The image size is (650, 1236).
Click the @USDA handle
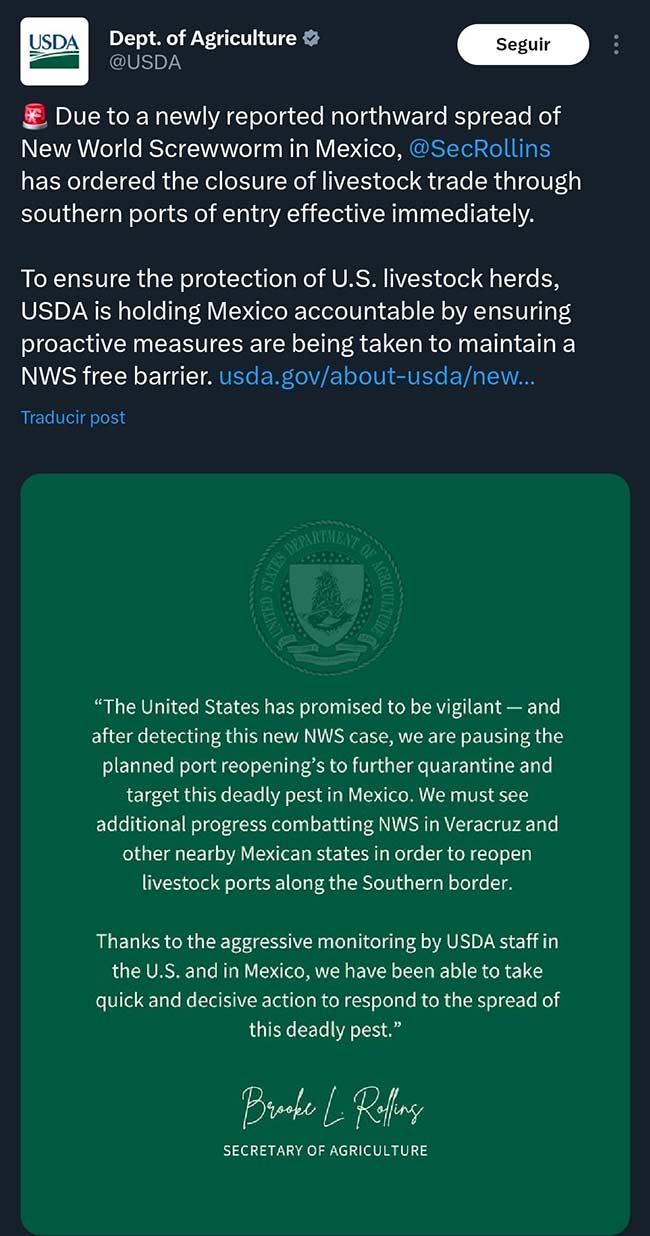145,62
